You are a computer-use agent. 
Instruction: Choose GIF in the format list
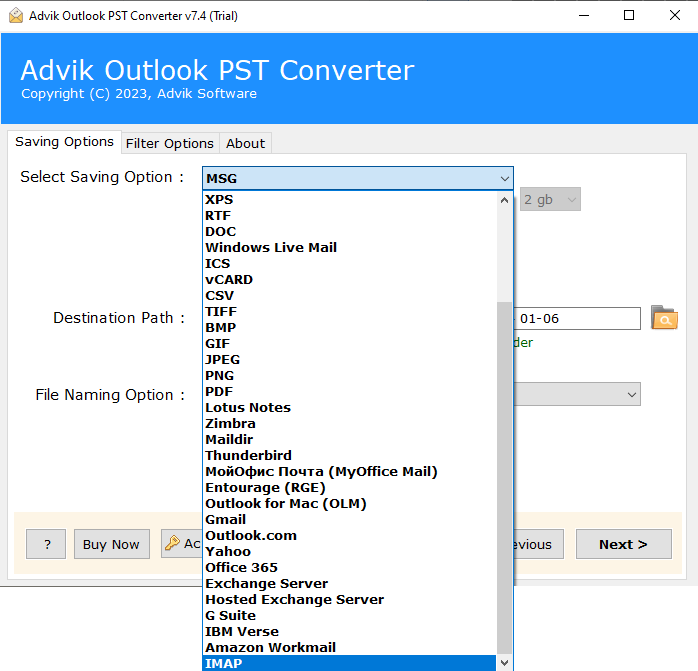click(x=349, y=344)
